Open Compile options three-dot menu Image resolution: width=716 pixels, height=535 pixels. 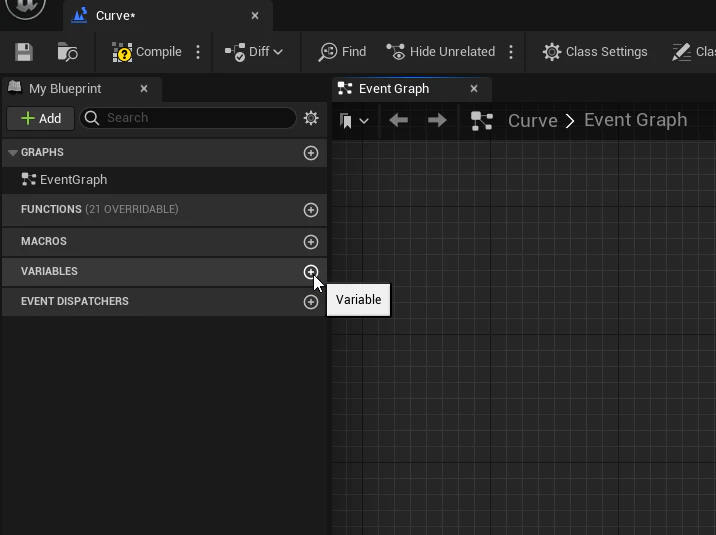[x=198, y=52]
